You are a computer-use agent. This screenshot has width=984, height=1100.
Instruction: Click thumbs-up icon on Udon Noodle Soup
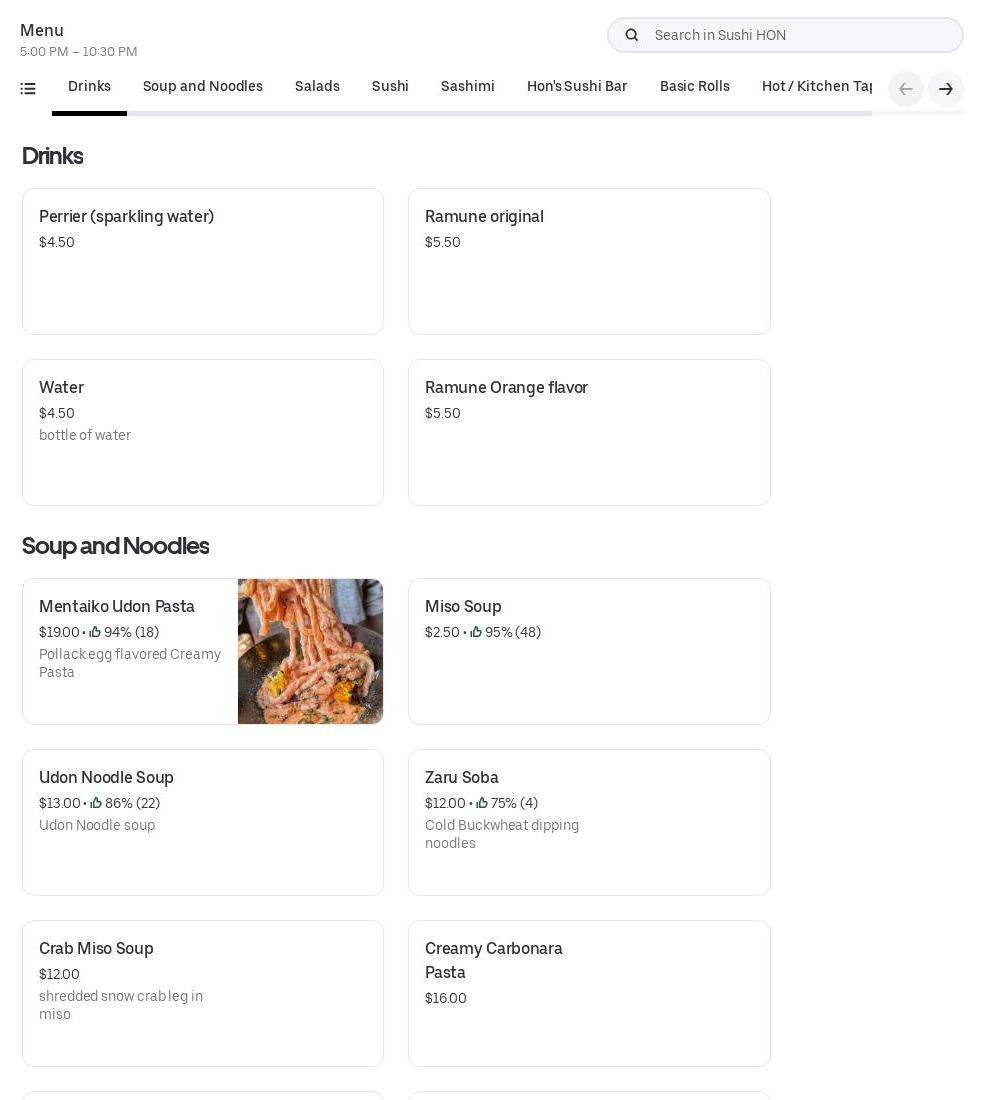[x=96, y=803]
